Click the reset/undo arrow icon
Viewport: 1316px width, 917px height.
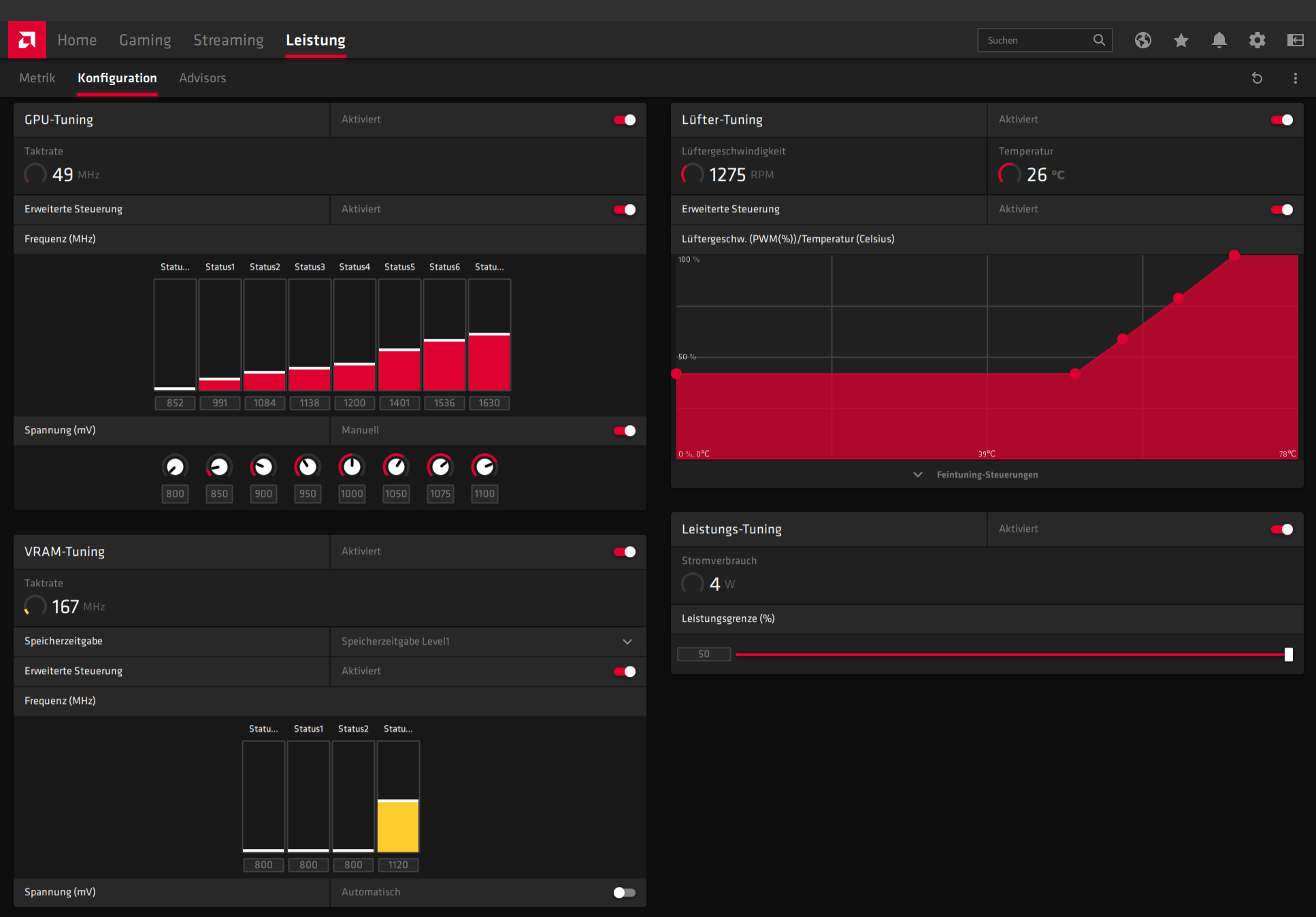coord(1257,78)
